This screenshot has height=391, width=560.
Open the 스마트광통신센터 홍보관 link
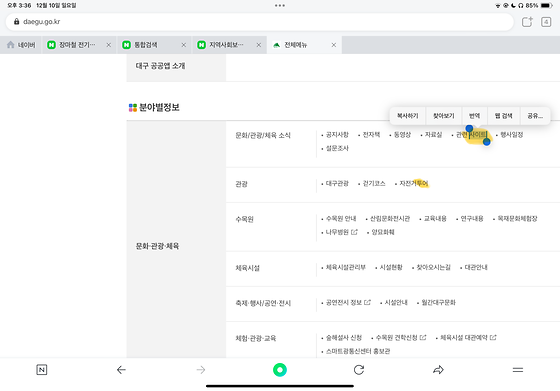coord(358,351)
